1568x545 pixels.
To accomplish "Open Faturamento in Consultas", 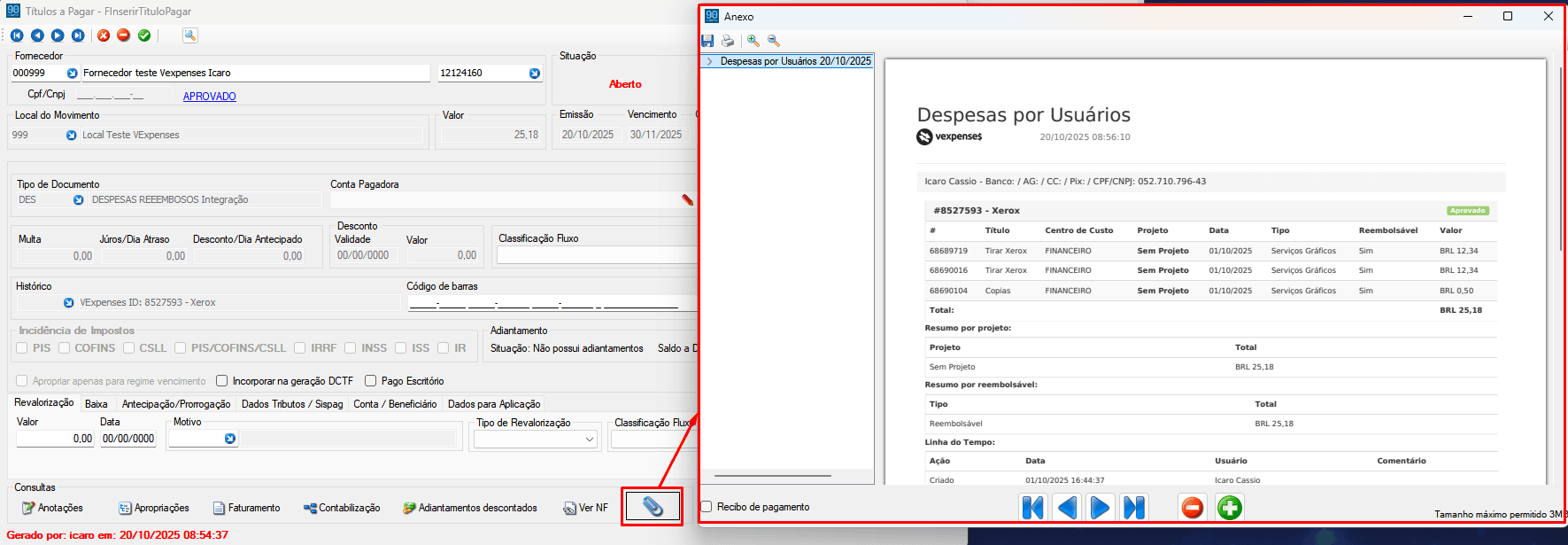I will pyautogui.click(x=246, y=508).
